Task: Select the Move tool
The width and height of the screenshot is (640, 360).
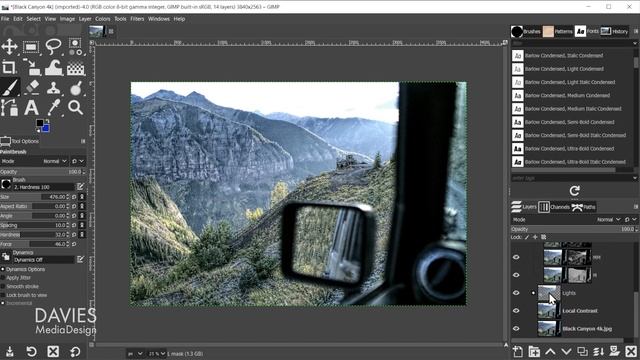Action: click(x=9, y=47)
